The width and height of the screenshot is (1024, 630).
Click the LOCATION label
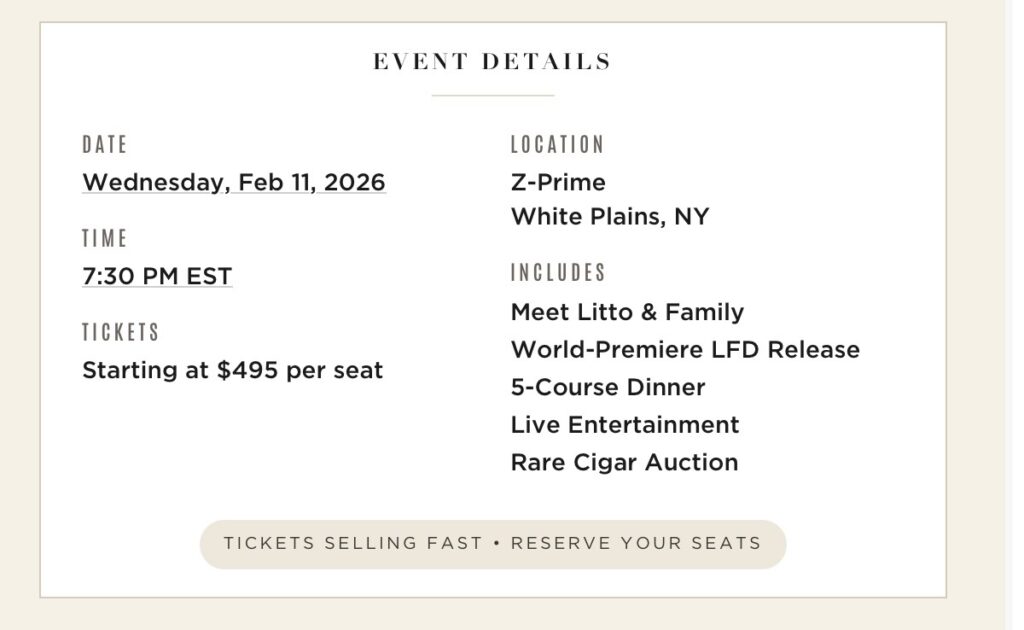point(557,145)
